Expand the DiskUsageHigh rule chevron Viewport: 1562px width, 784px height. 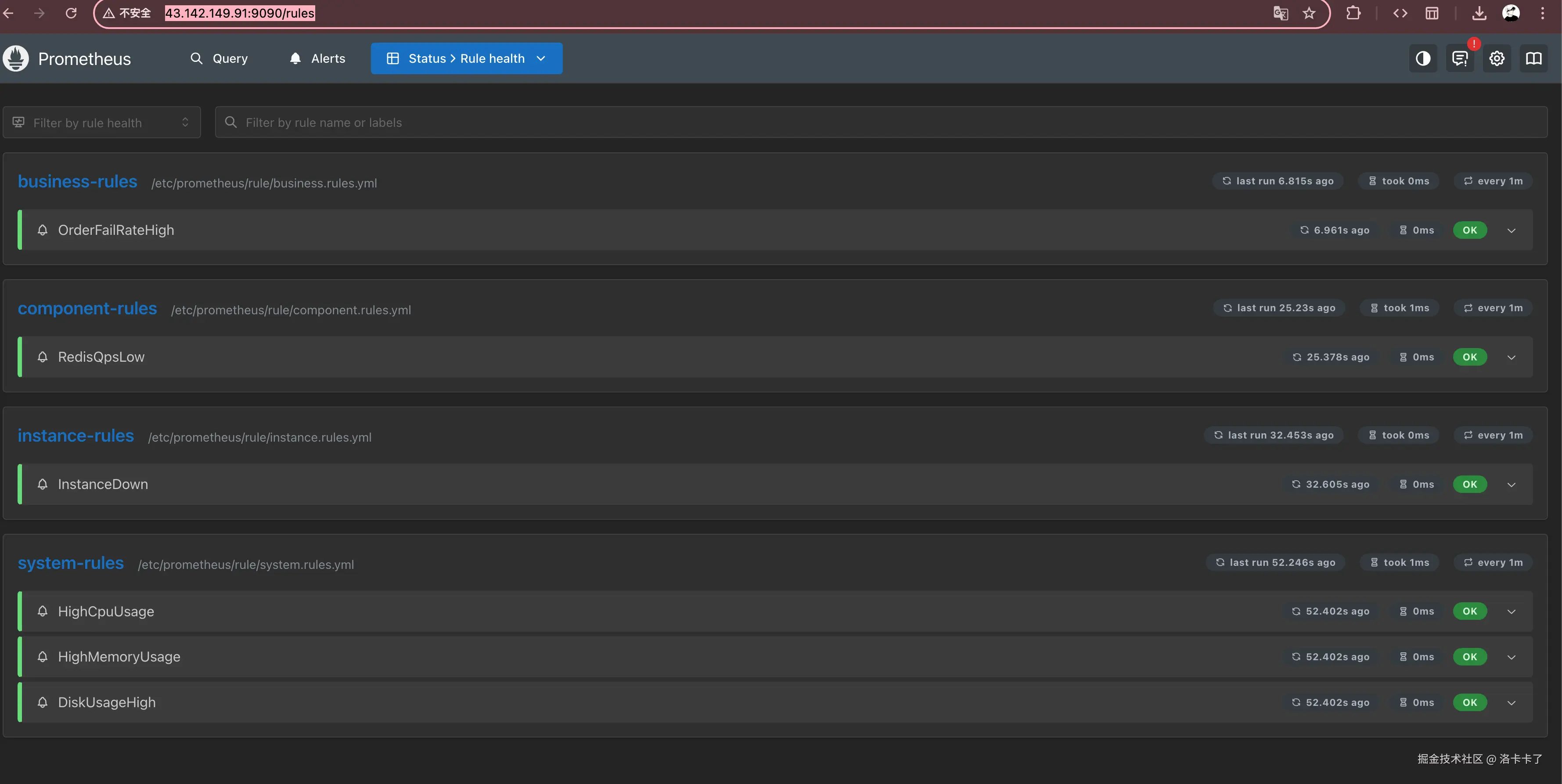coord(1511,703)
